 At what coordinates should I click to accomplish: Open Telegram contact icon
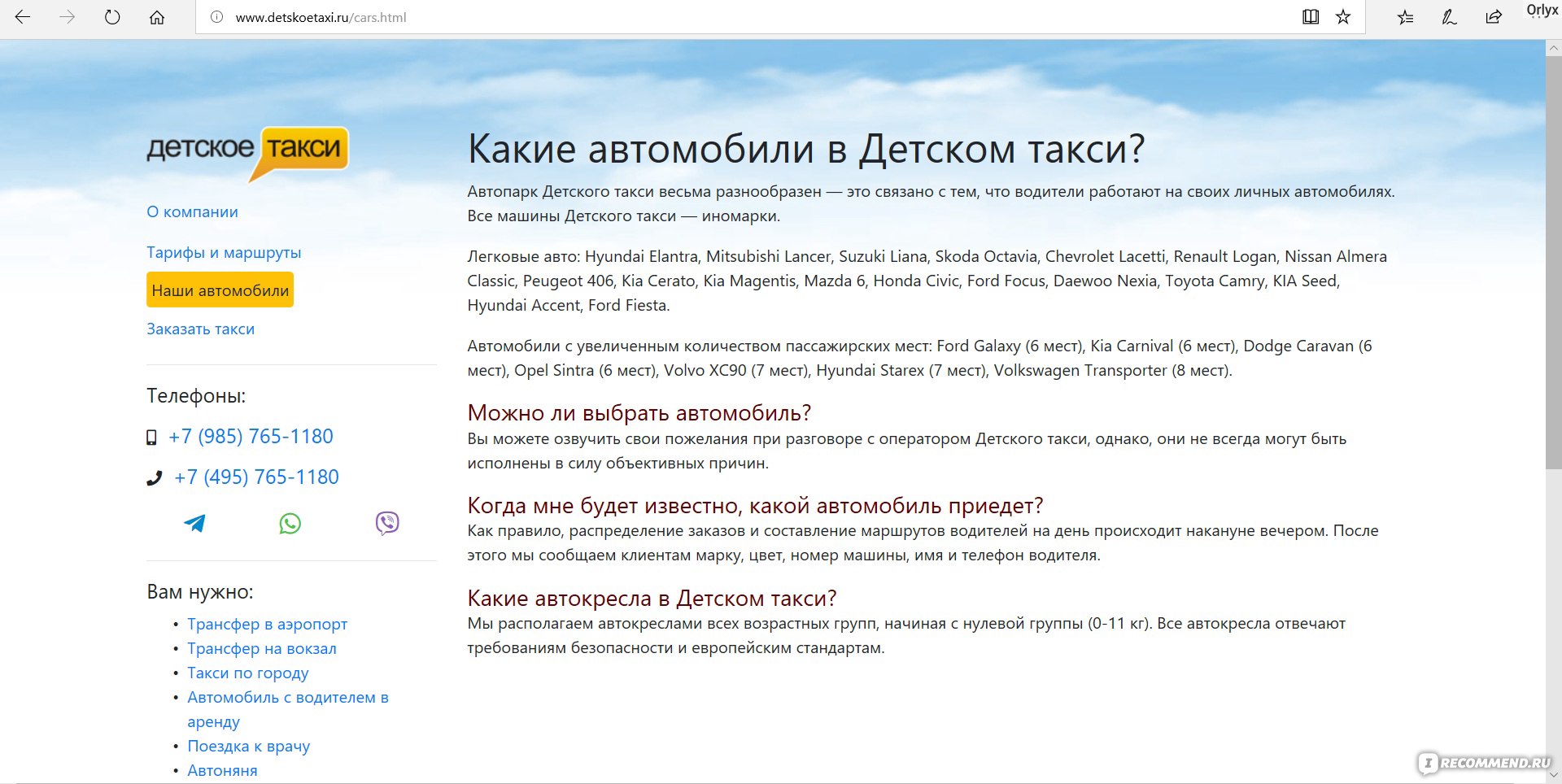click(194, 523)
